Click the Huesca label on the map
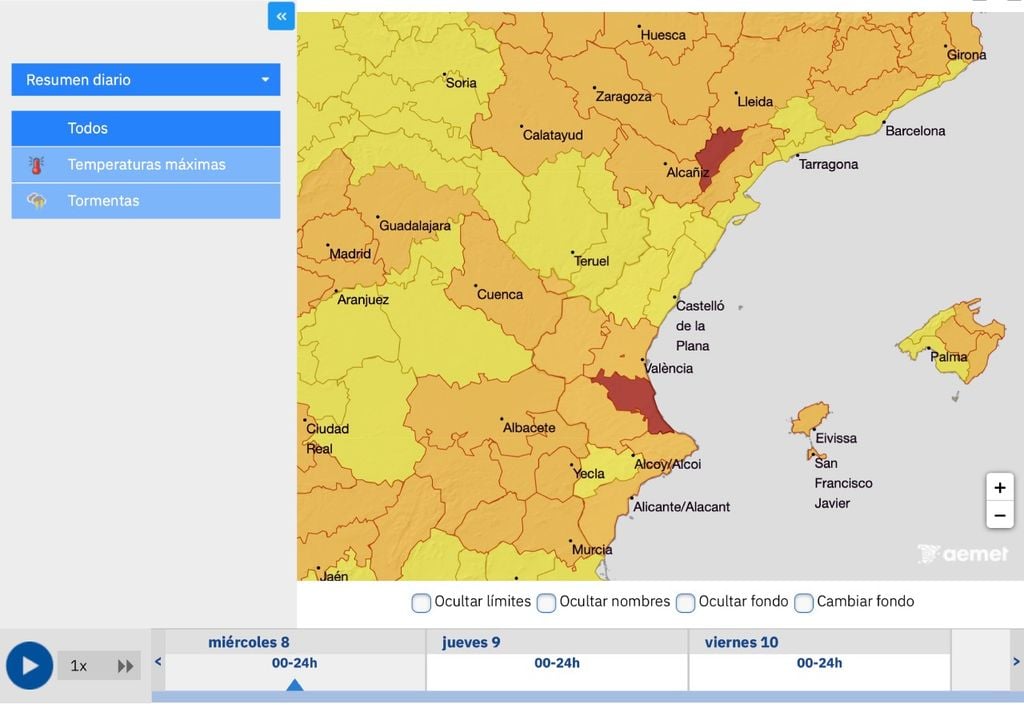Screen dimensions: 1024x720 tap(663, 35)
